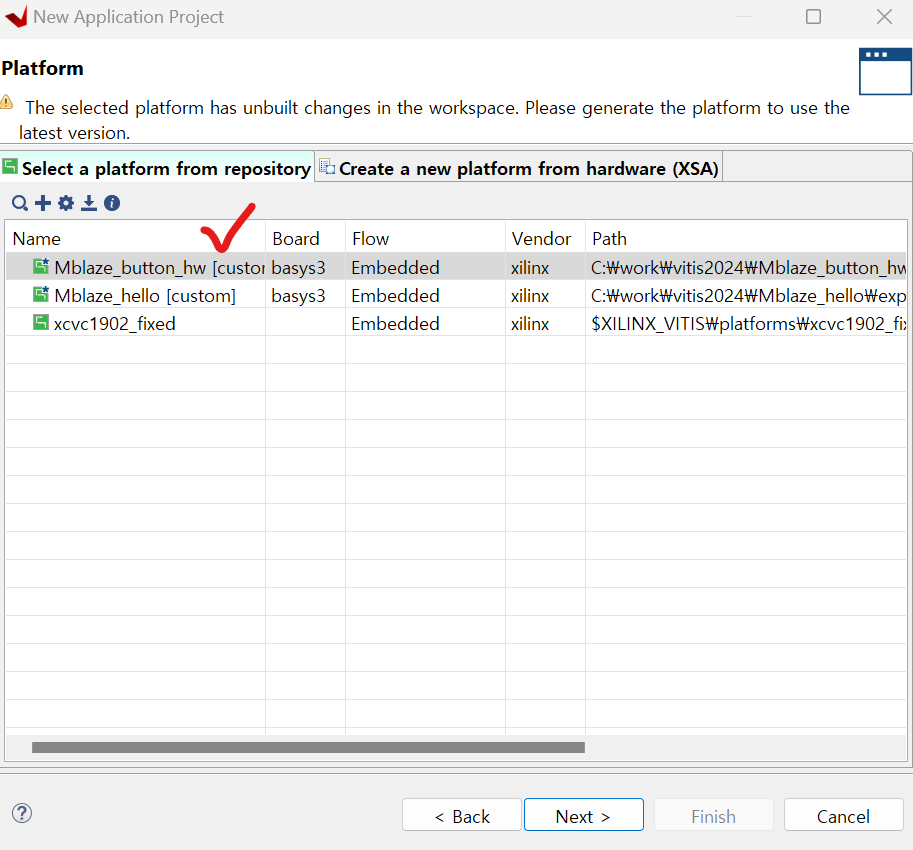Close the New Application Project window

884,16
